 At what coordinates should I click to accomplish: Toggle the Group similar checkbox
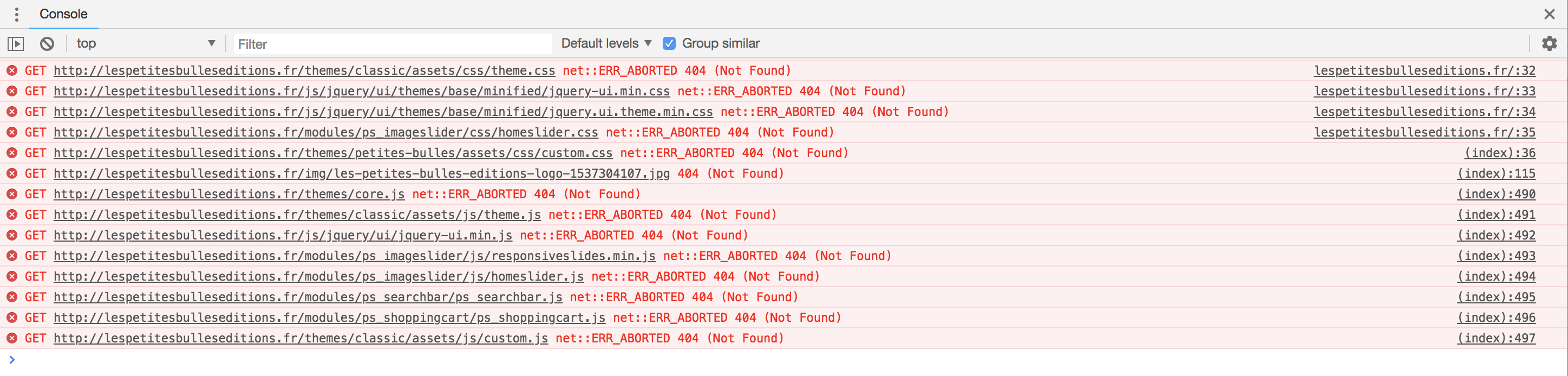click(669, 43)
